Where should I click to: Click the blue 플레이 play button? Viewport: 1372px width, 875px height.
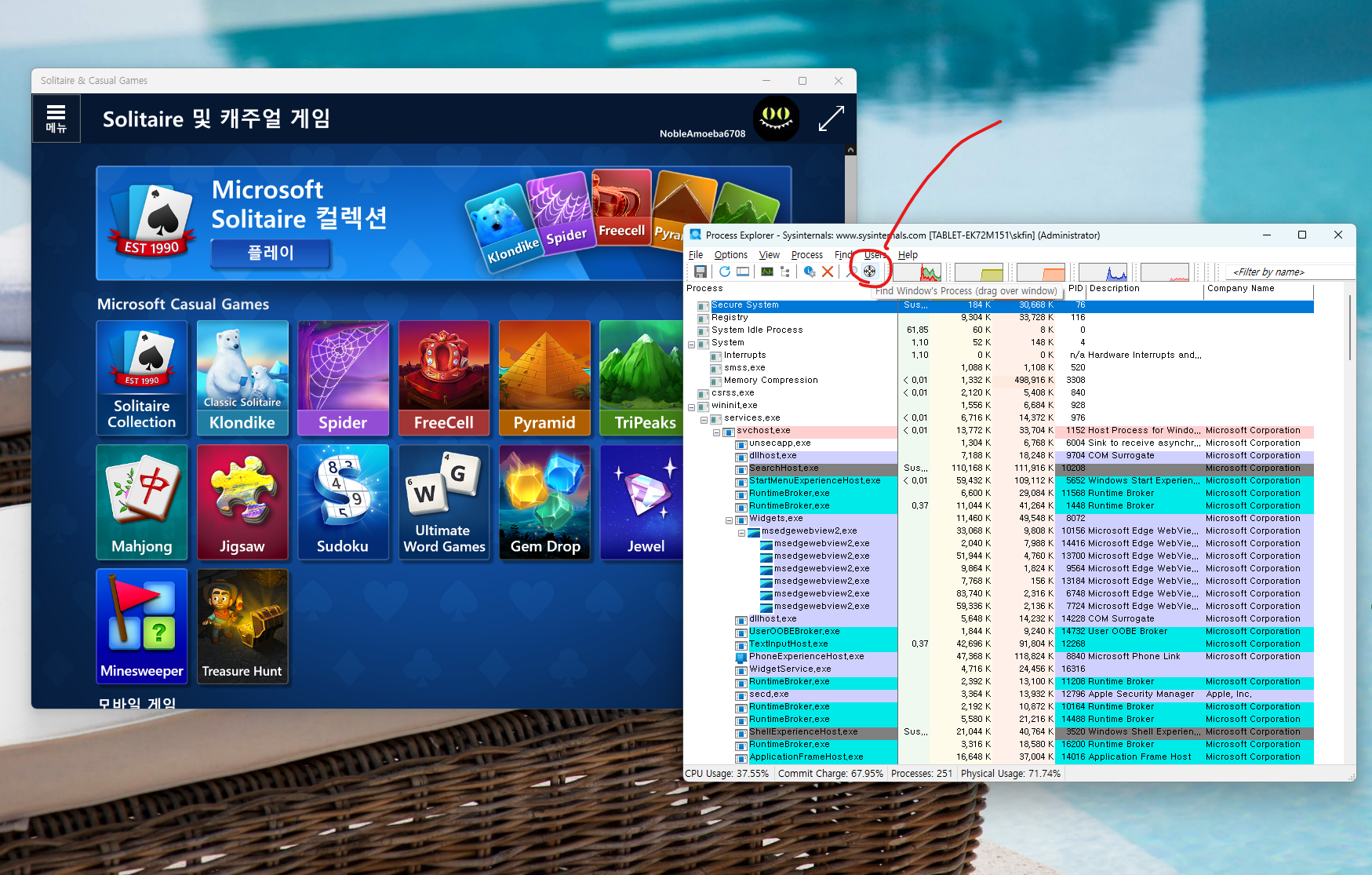tap(271, 253)
